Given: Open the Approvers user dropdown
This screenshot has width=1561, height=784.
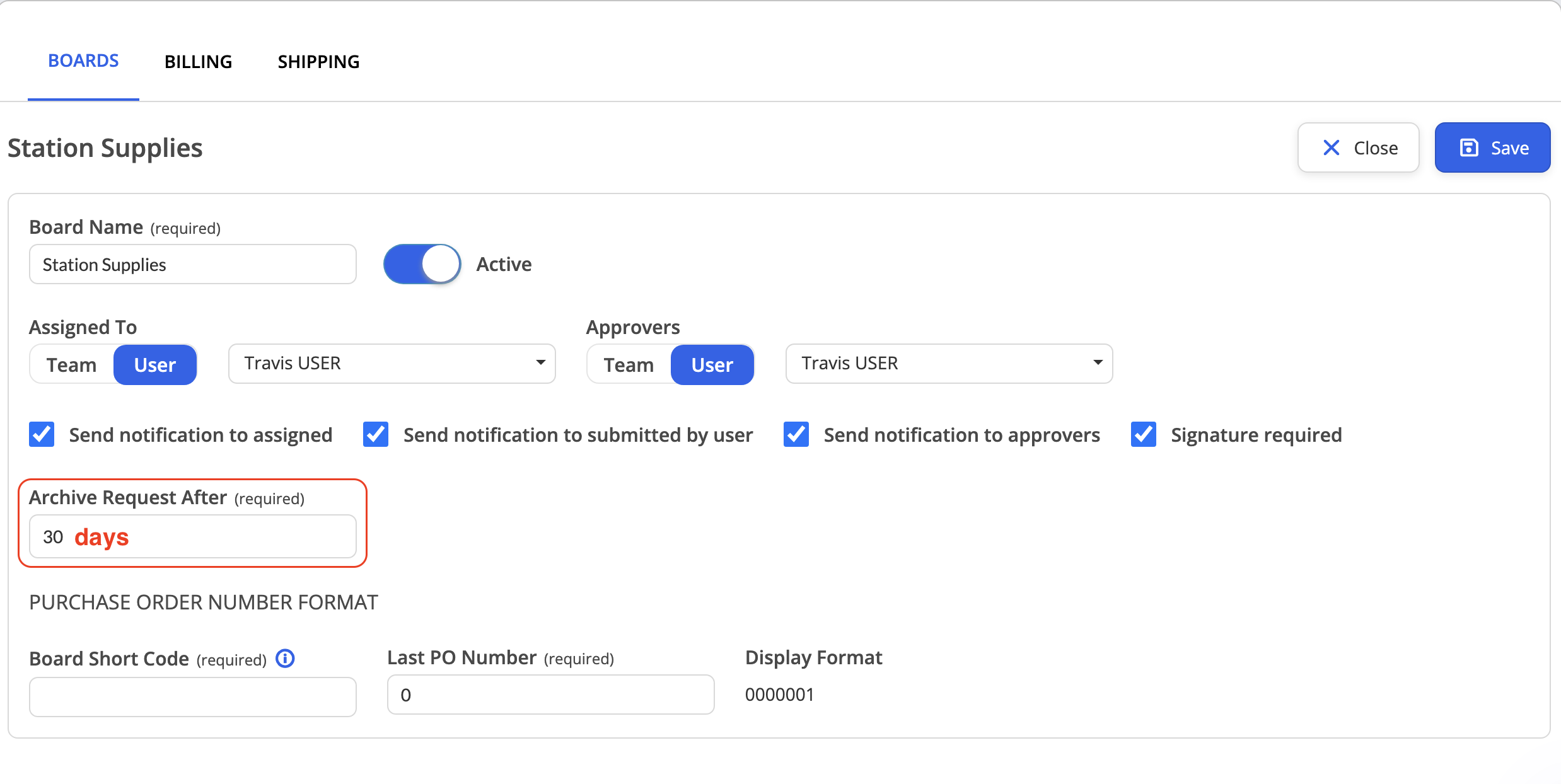Looking at the screenshot, I should coord(949,364).
